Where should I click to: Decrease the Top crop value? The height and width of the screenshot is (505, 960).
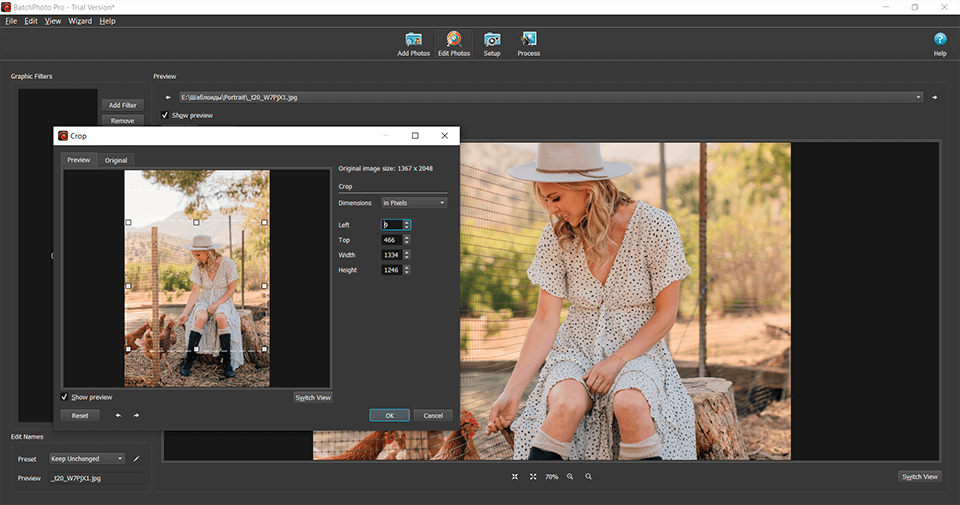click(x=407, y=242)
